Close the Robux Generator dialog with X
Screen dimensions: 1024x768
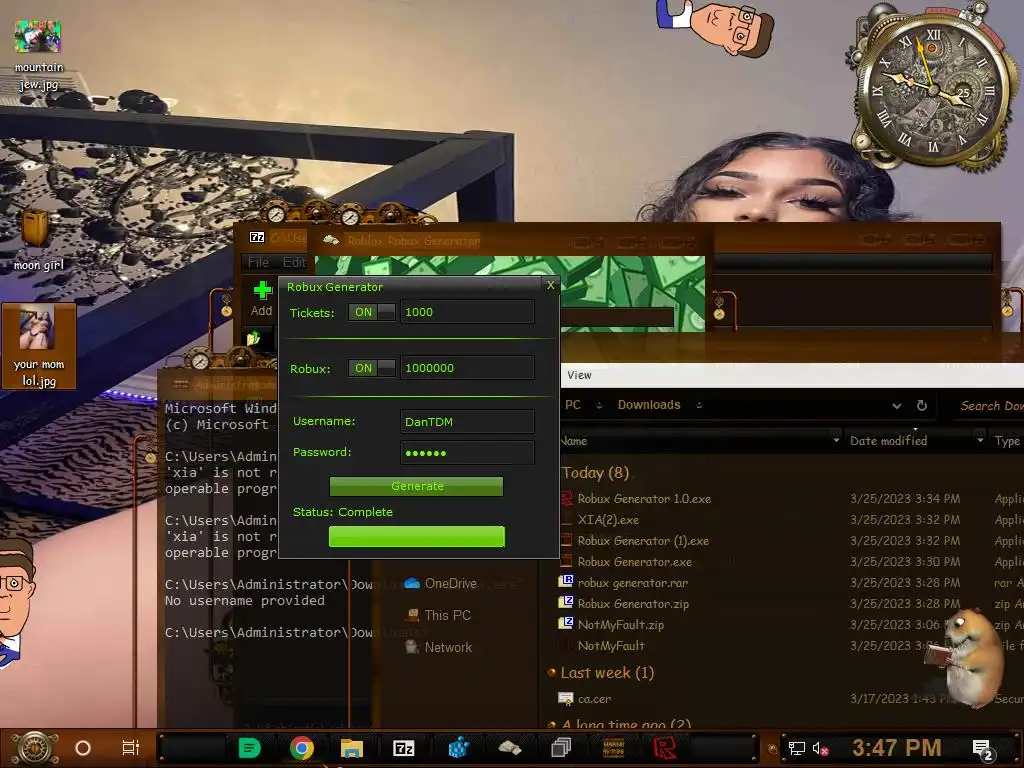[551, 285]
